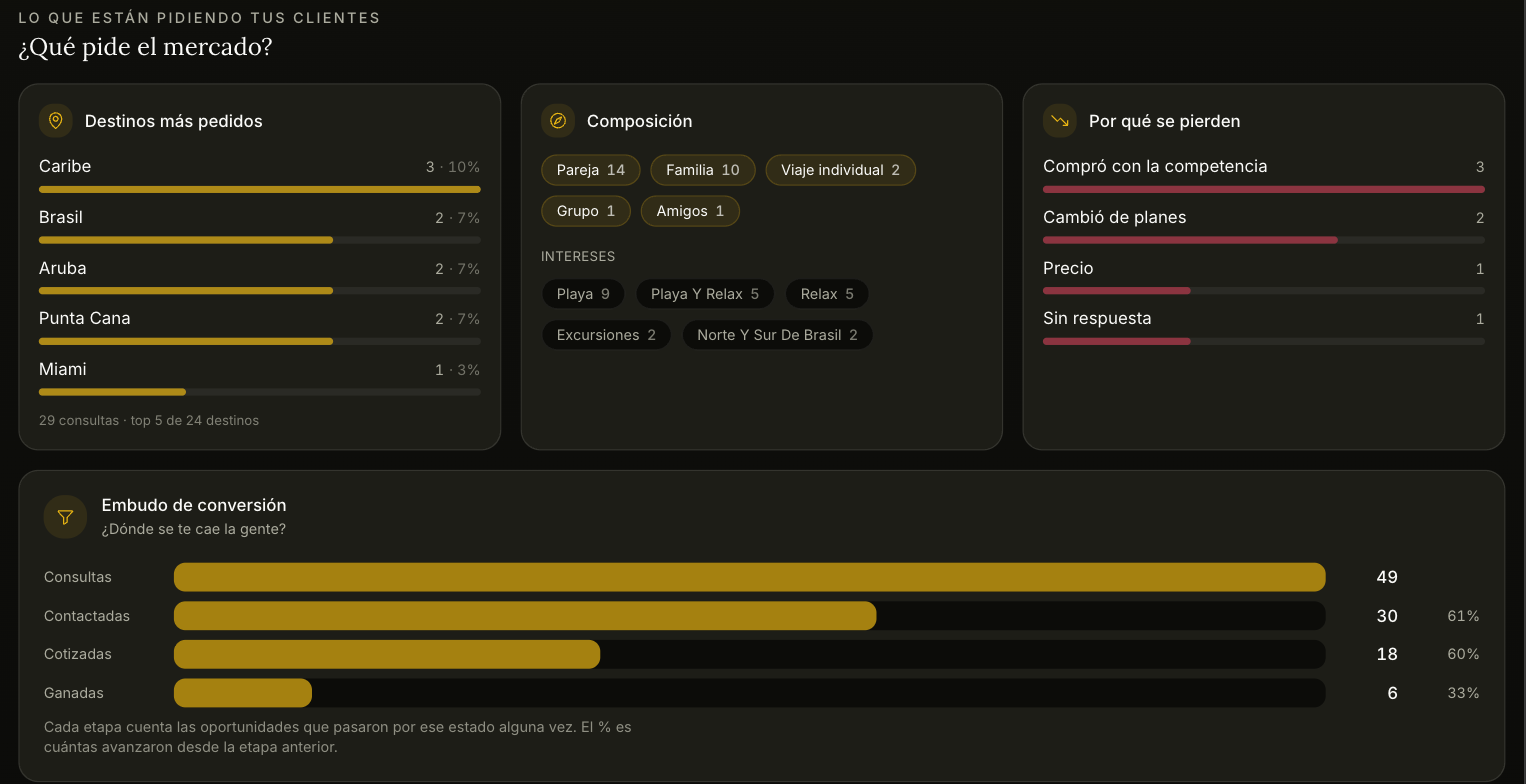Click the '¿Qué pide el mercado?' title

[145, 47]
